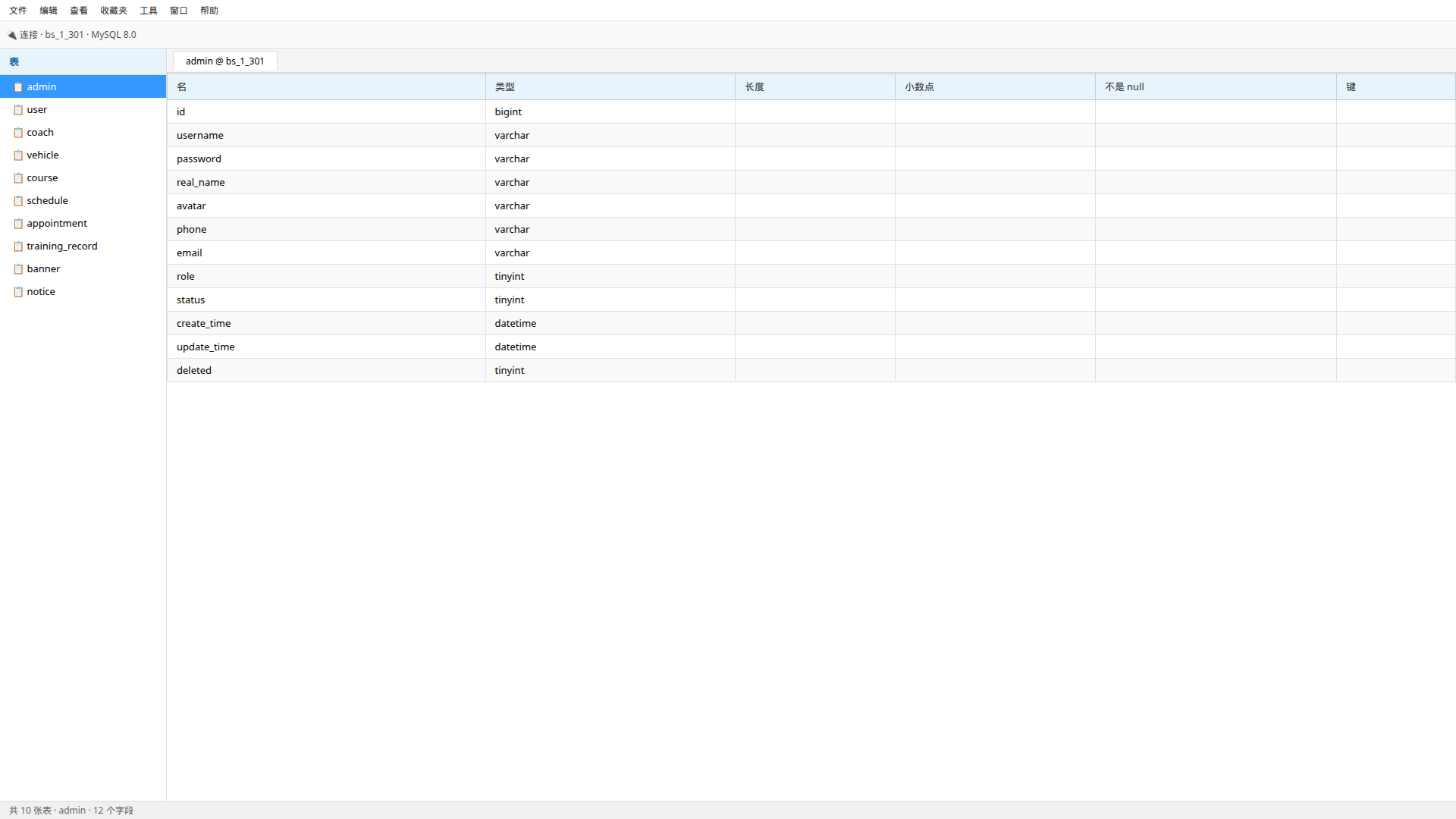
Task: Click the varchar type of username row
Action: (610, 135)
